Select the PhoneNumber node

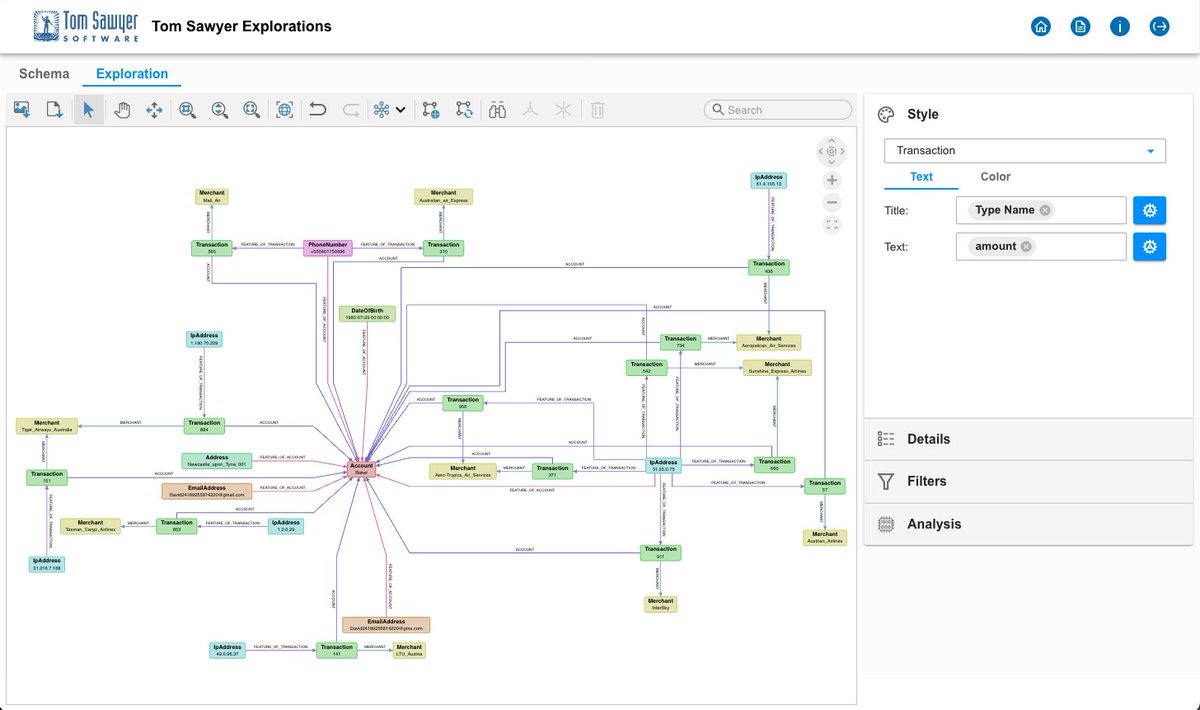click(328, 248)
